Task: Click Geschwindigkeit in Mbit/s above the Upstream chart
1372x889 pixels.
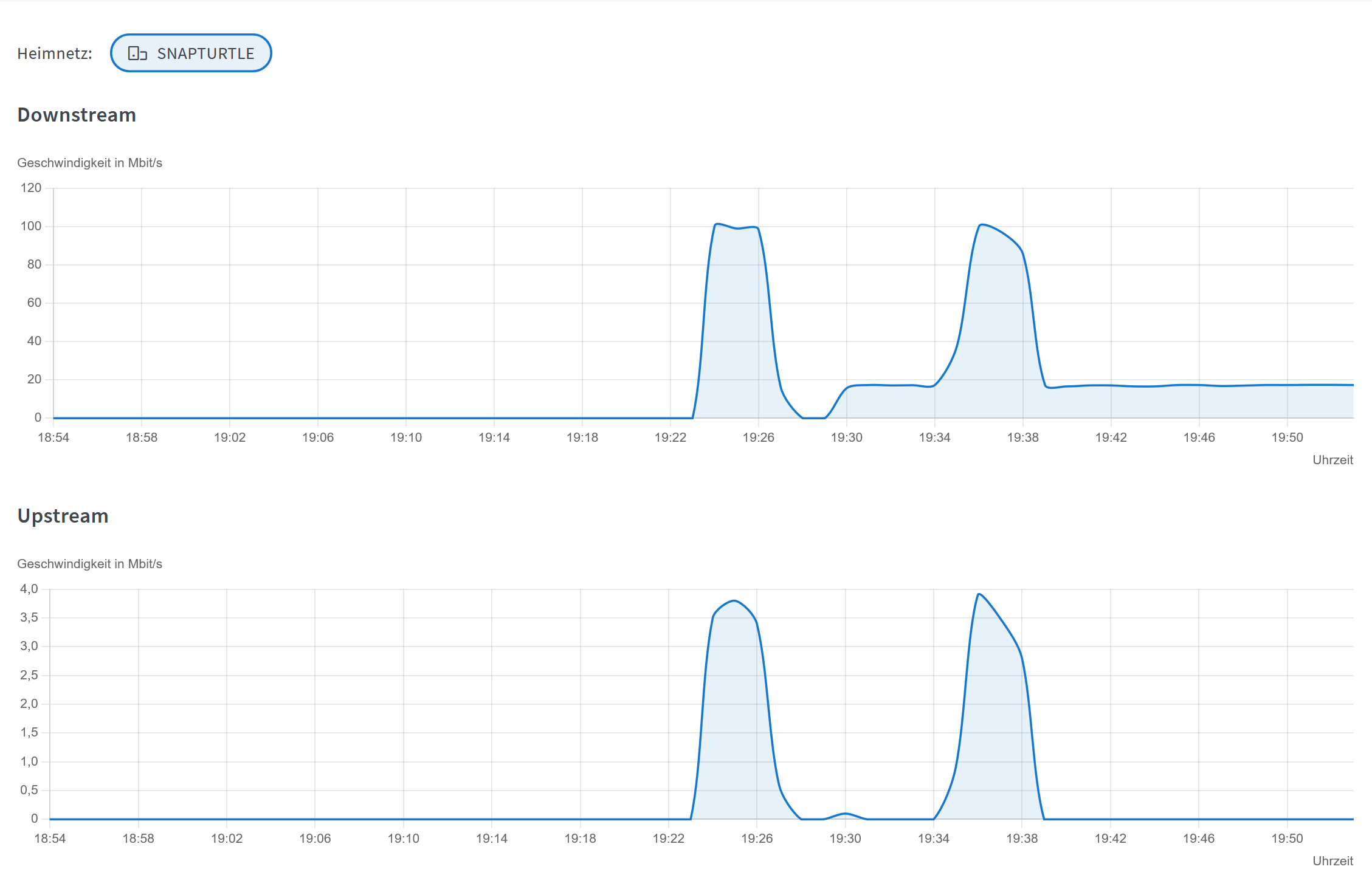Action: click(x=89, y=564)
